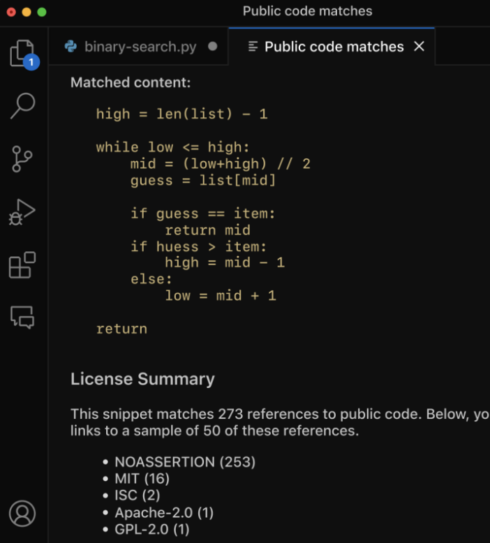Switch to the binary-search.py tab
This screenshot has height=543, width=490.
pyautogui.click(x=139, y=46)
